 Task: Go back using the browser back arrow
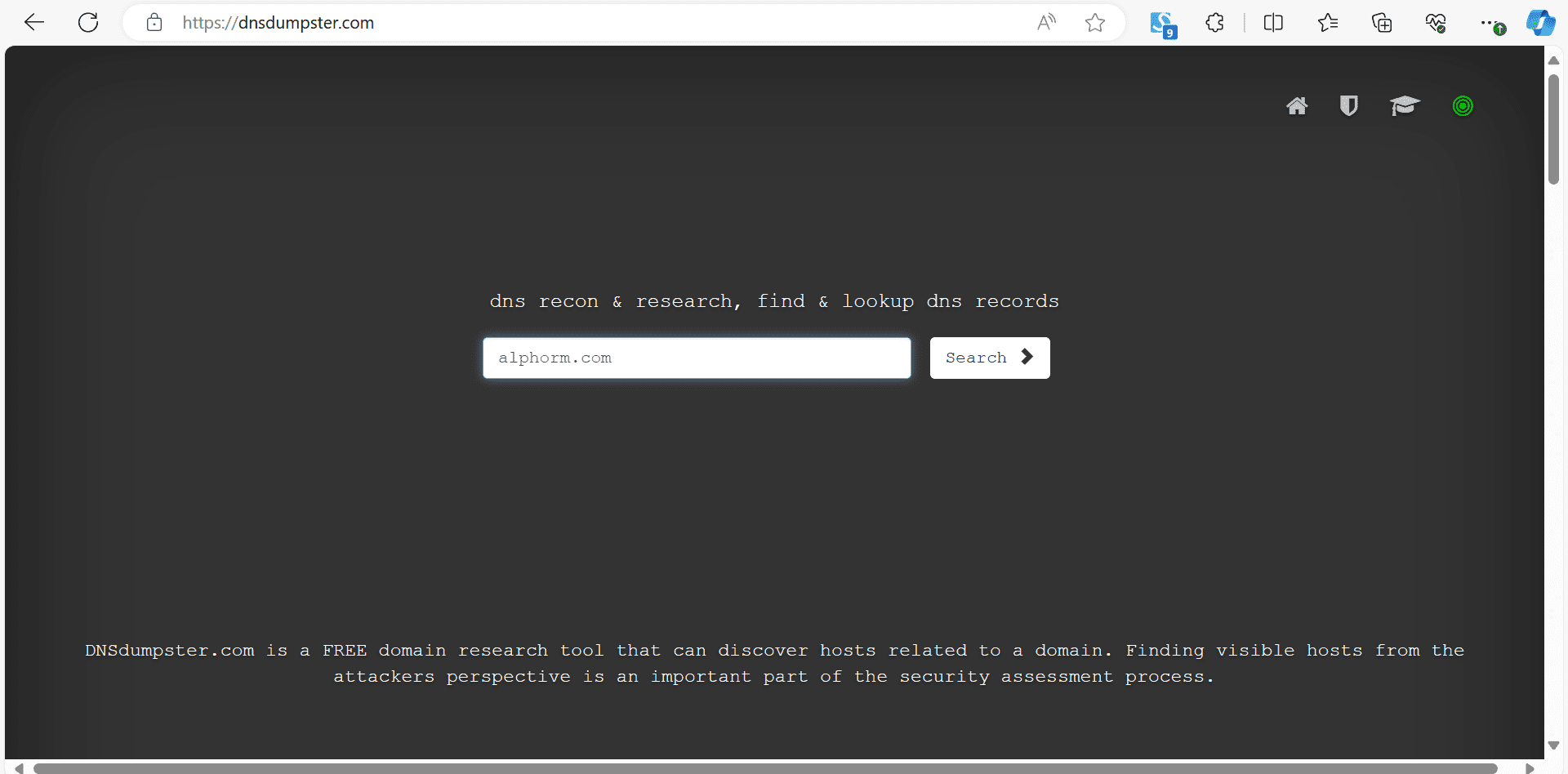34,23
